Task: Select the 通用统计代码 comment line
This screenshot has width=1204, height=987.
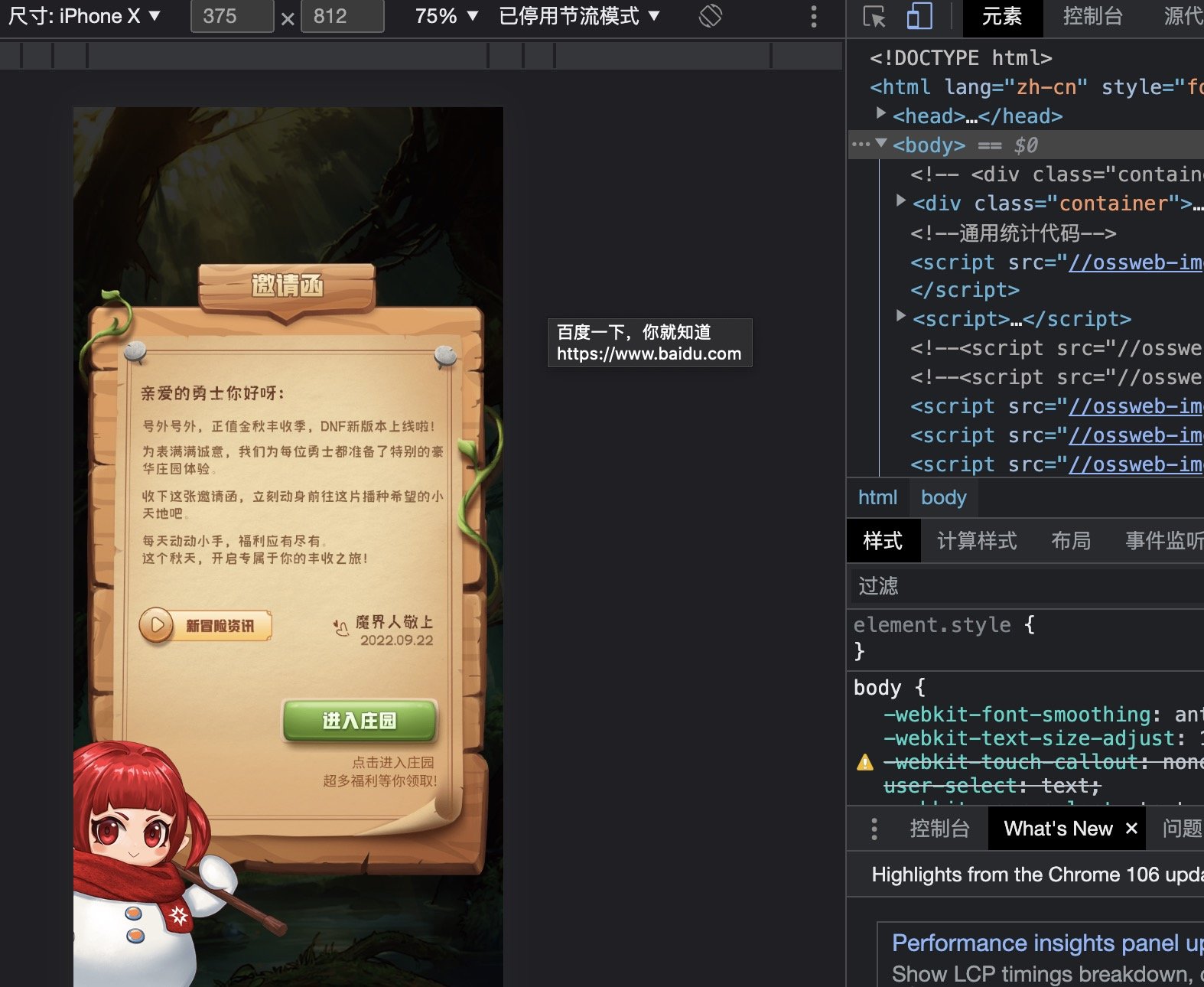Action: pyautogui.click(x=1014, y=233)
